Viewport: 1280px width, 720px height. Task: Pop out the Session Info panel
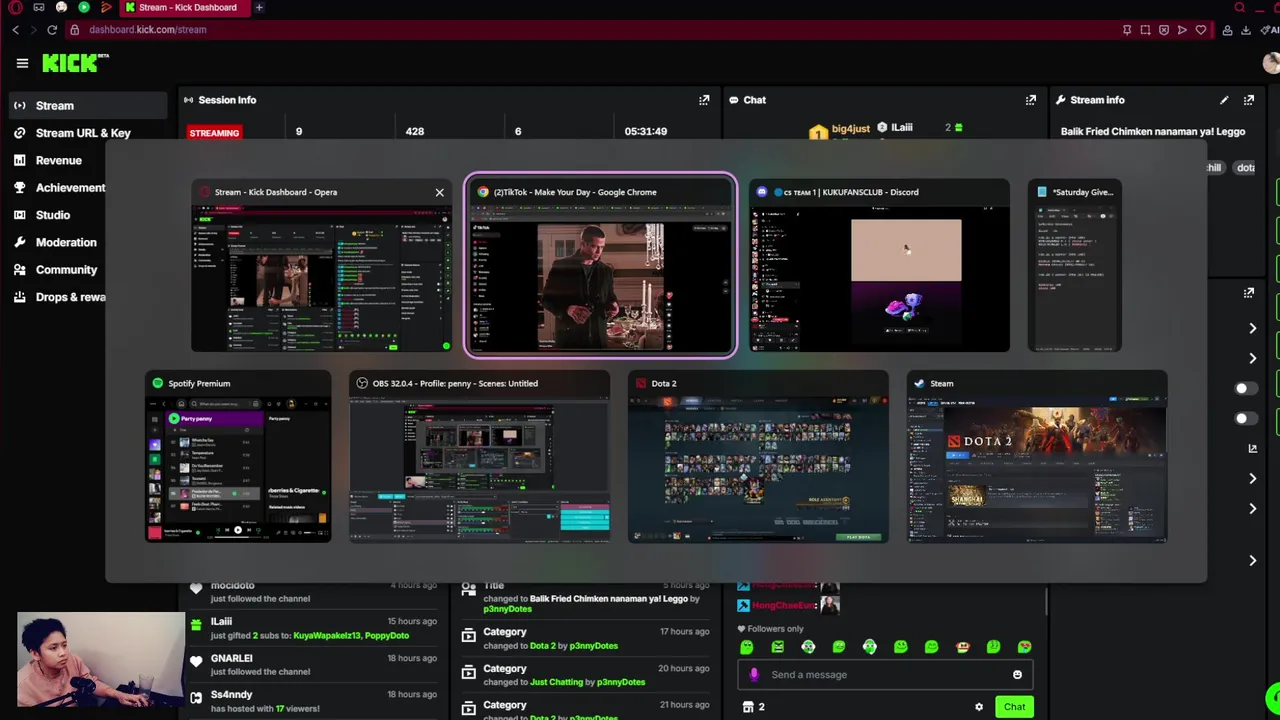704,100
